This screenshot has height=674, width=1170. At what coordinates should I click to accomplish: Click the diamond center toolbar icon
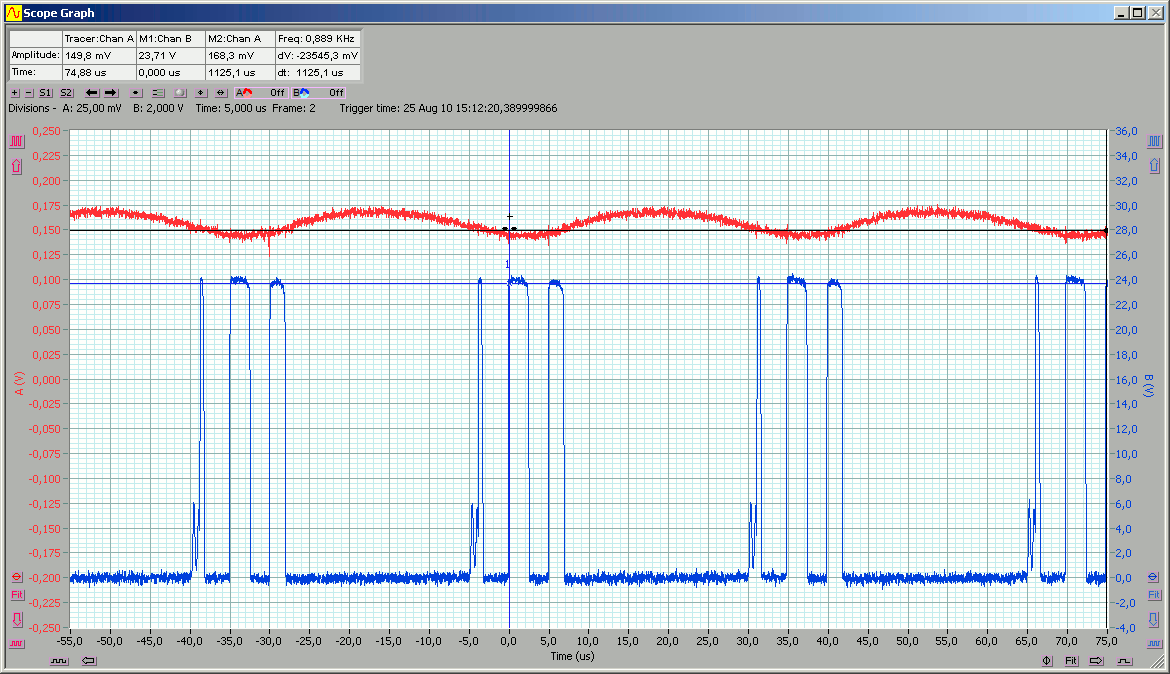[x=201, y=93]
